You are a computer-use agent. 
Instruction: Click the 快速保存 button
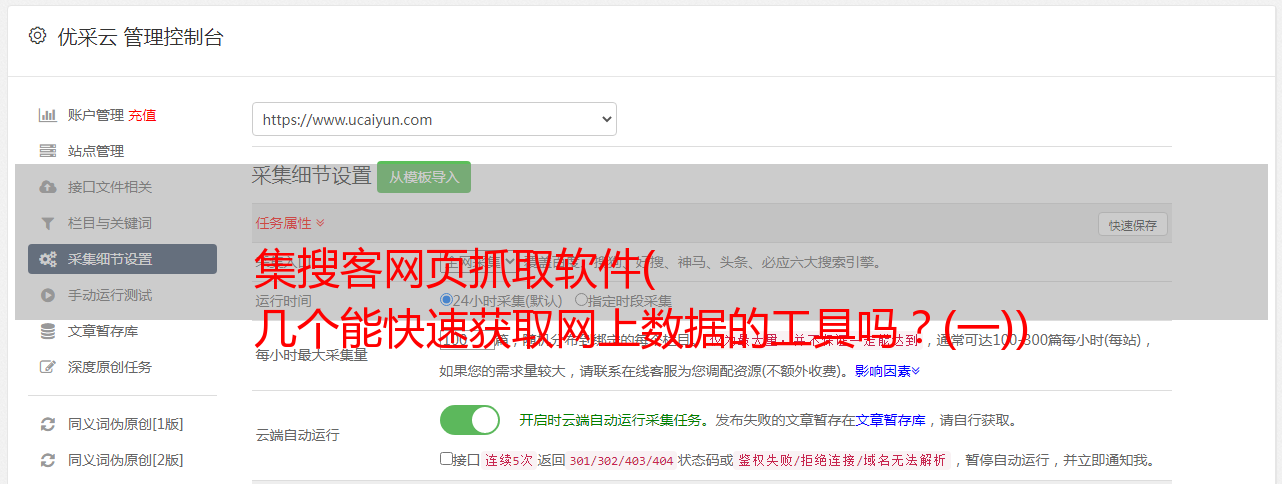pos(1132,225)
